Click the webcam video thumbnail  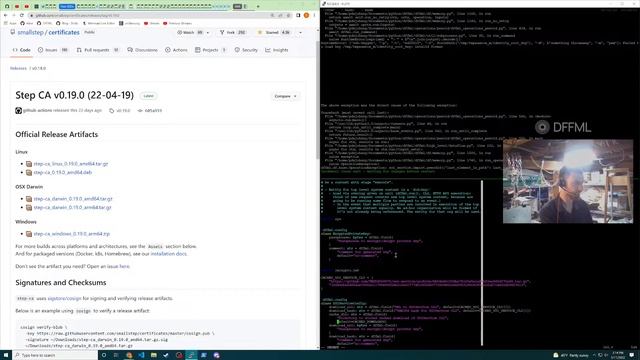pos(568,181)
